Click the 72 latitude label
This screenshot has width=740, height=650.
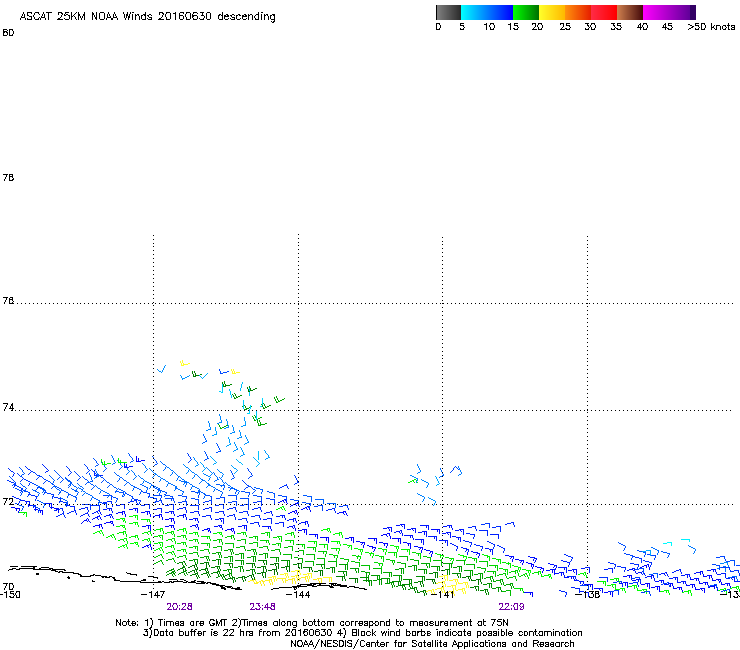(8, 501)
